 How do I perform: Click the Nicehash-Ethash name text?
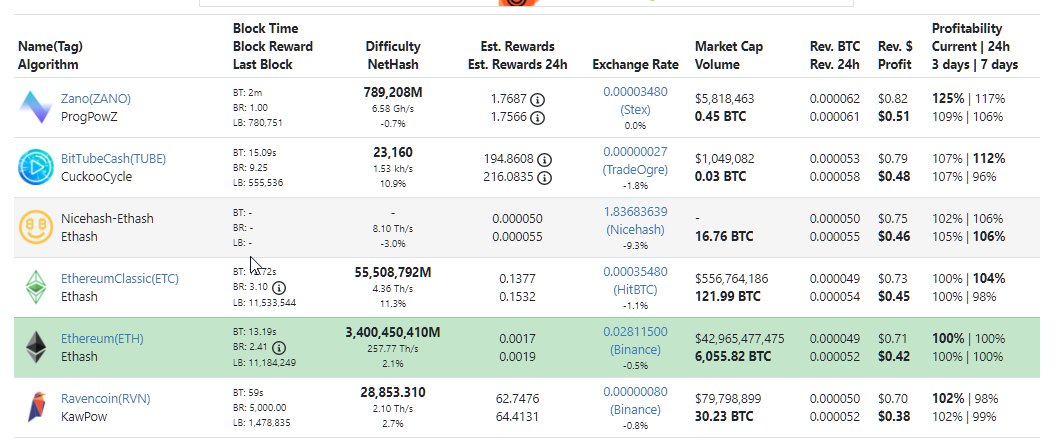[x=107, y=218]
